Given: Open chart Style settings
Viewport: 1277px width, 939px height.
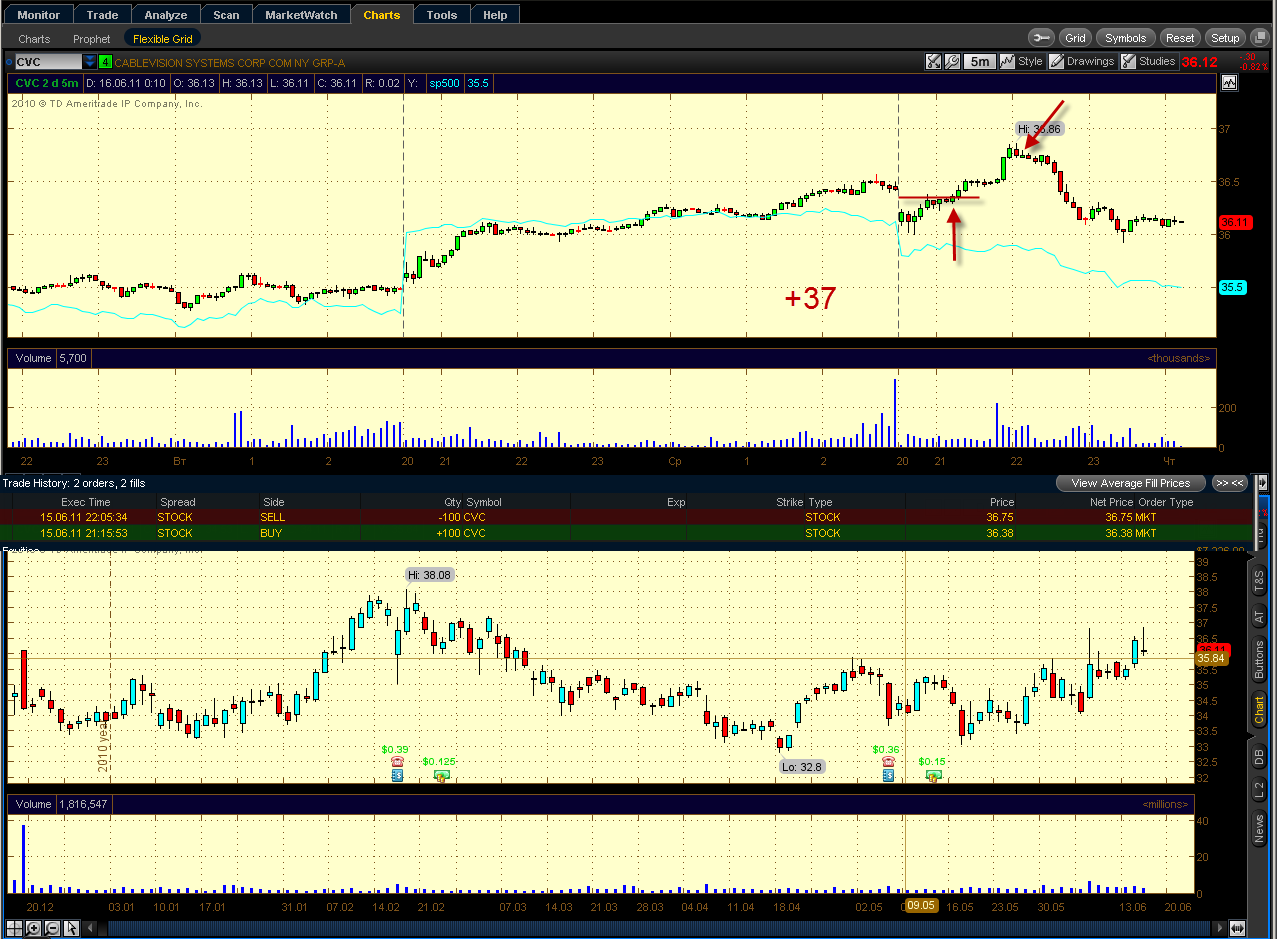Looking at the screenshot, I should [1021, 62].
